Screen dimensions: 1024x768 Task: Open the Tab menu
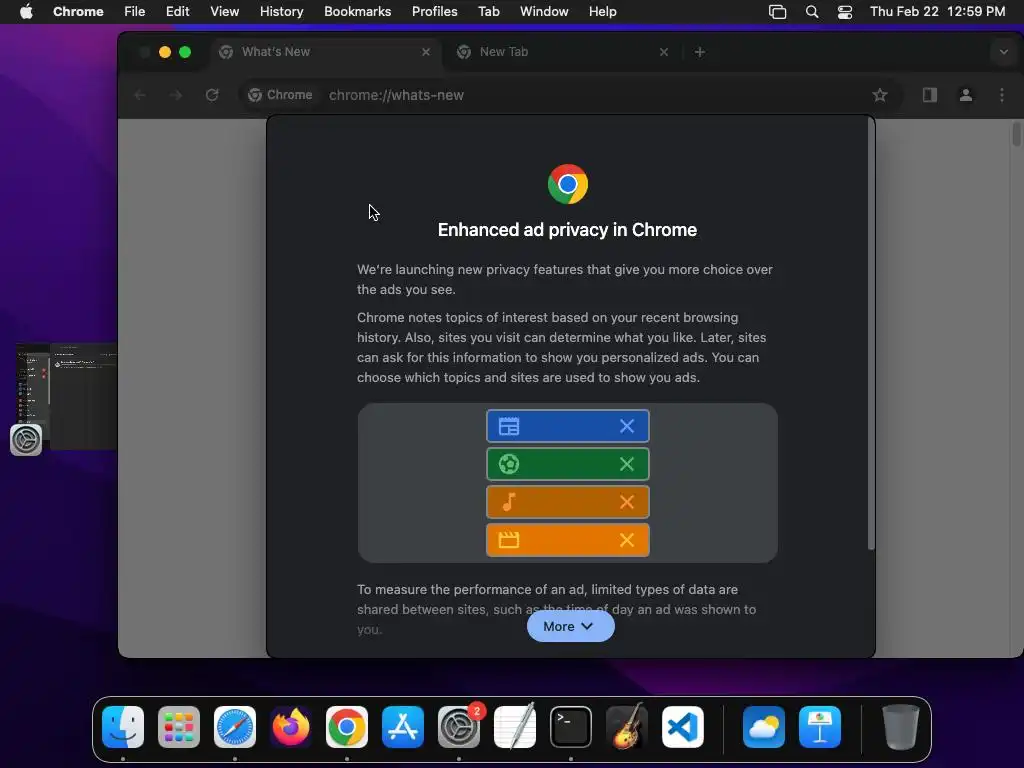[488, 12]
